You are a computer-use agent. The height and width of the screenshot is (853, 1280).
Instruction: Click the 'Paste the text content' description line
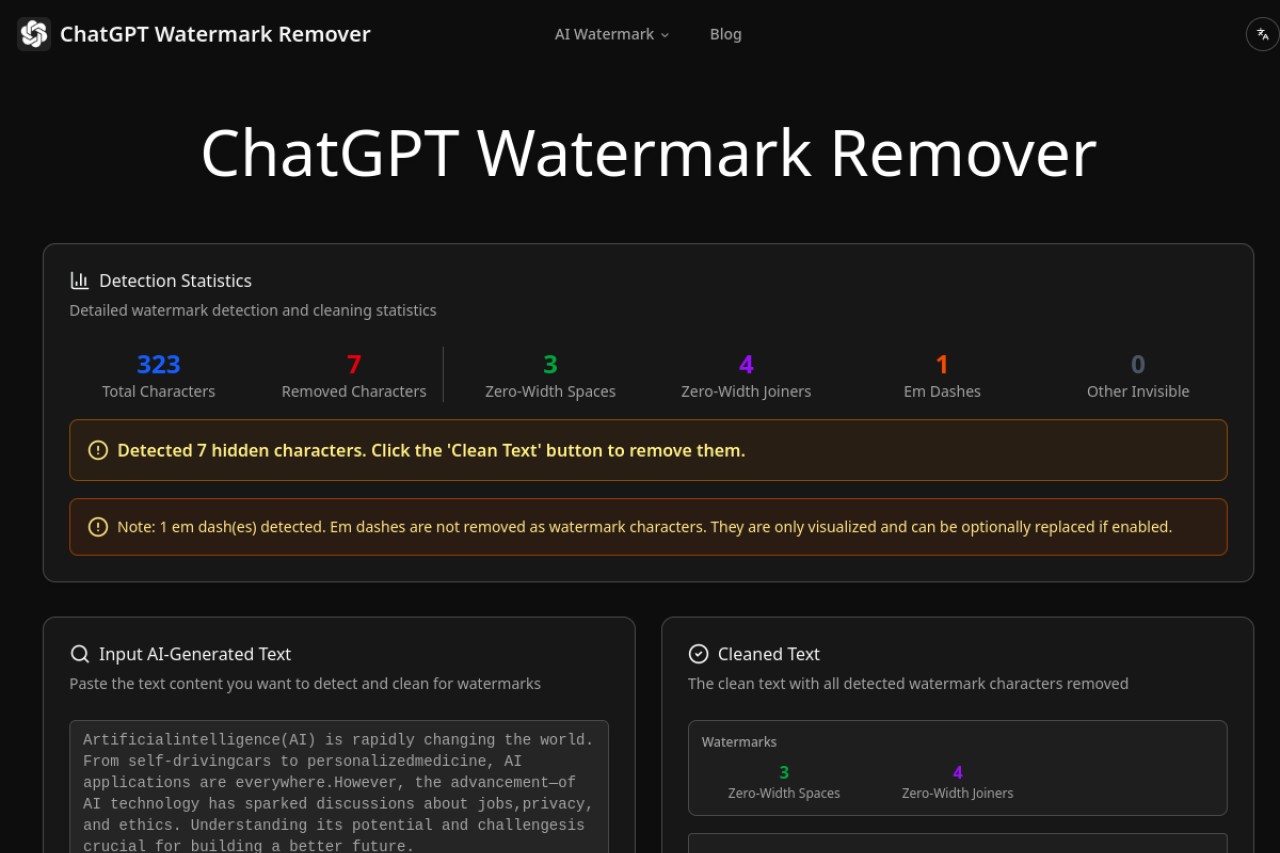pyautogui.click(x=305, y=684)
